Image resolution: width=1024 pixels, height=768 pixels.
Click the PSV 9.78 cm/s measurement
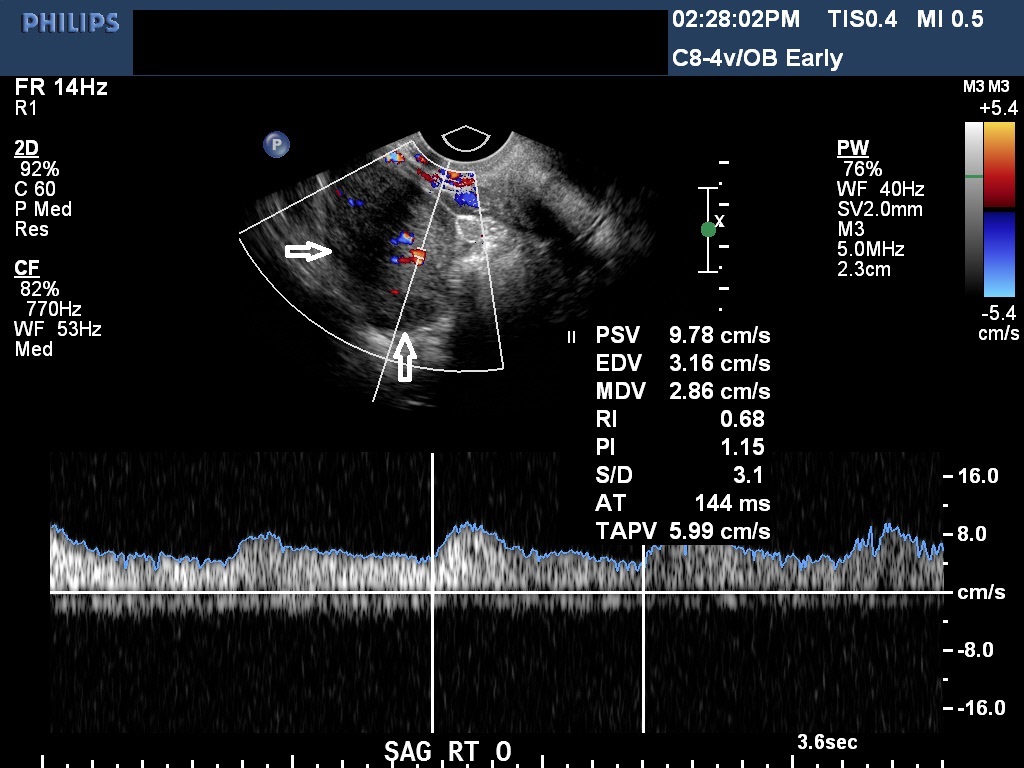pyautogui.click(x=683, y=335)
